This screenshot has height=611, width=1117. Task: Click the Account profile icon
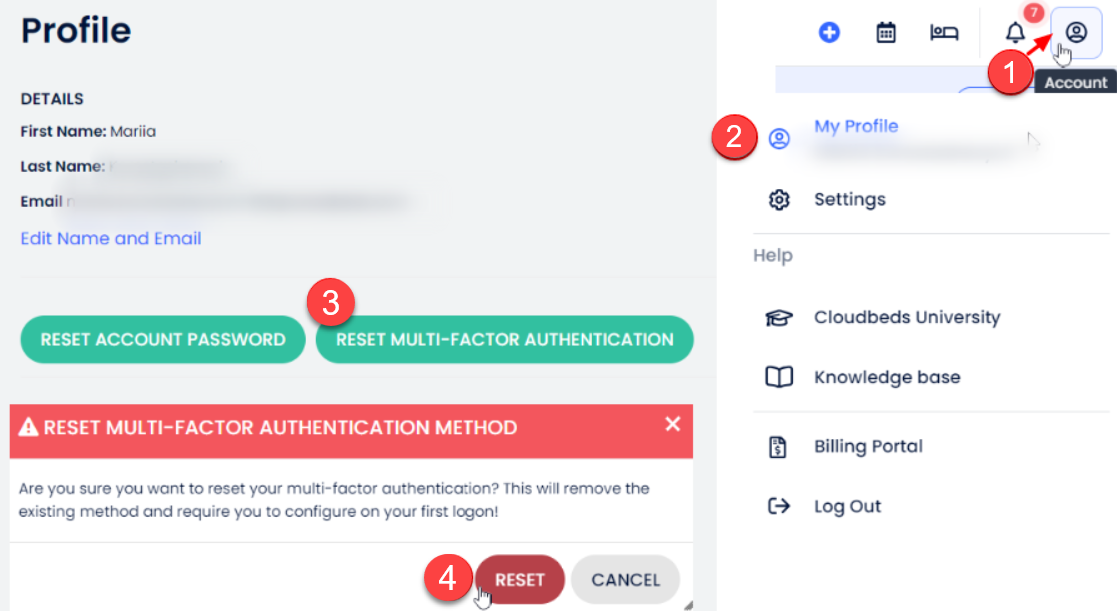1076,33
